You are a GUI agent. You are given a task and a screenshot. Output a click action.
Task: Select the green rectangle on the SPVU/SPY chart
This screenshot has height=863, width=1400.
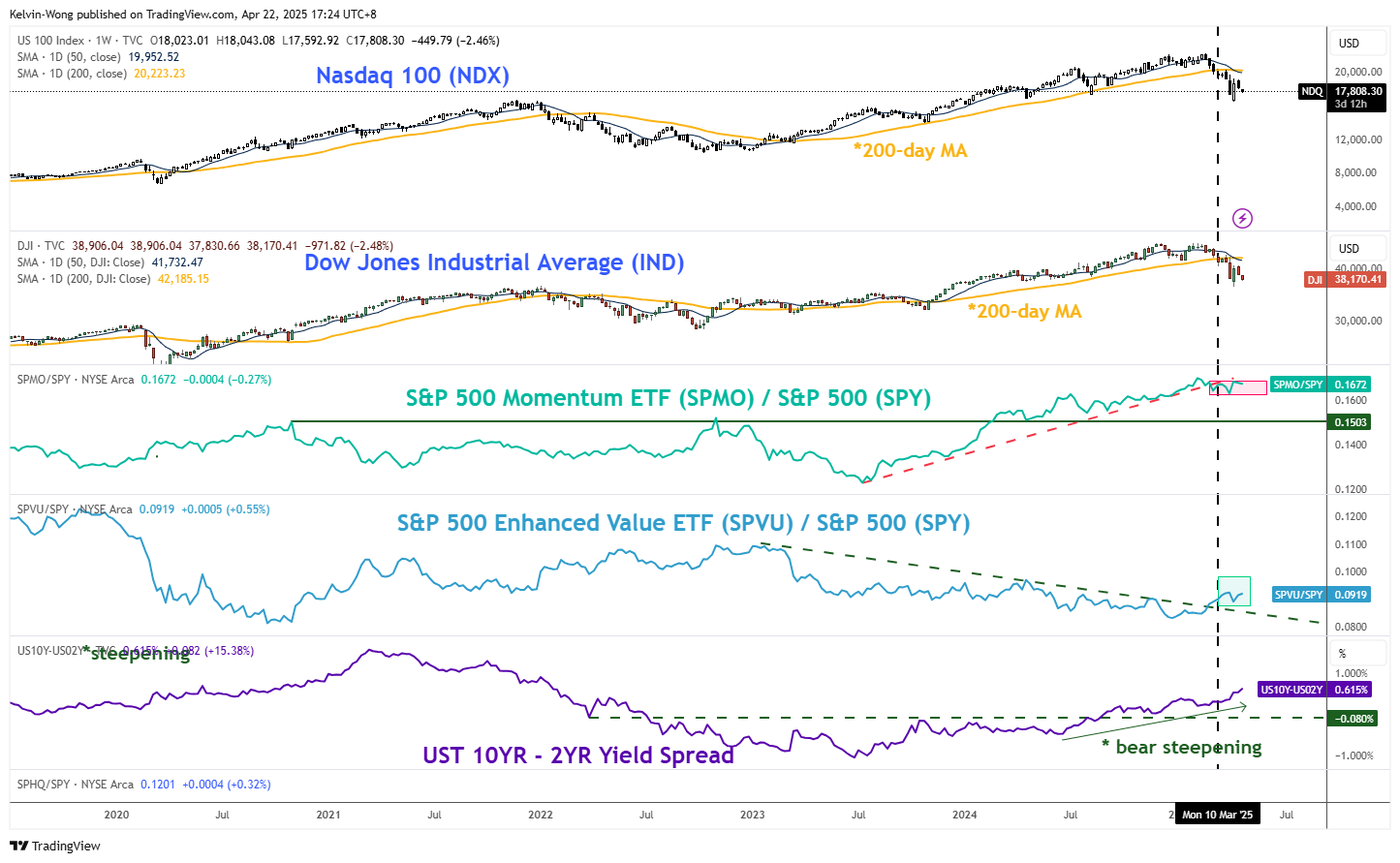coord(1234,590)
